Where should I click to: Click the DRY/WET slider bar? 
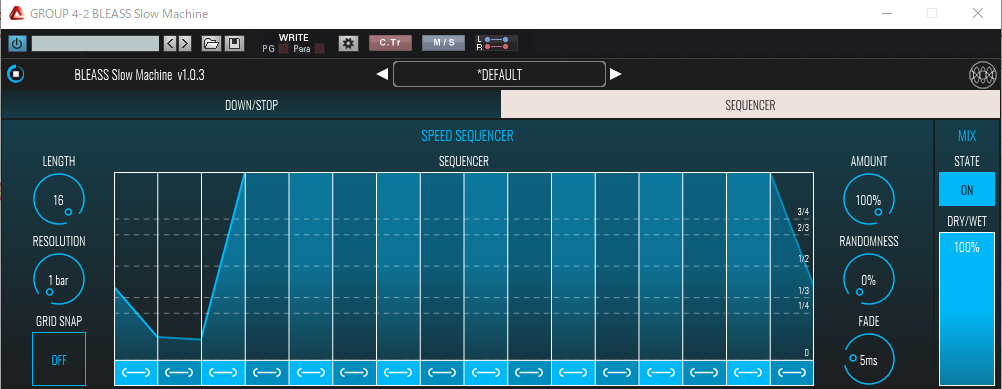click(967, 310)
